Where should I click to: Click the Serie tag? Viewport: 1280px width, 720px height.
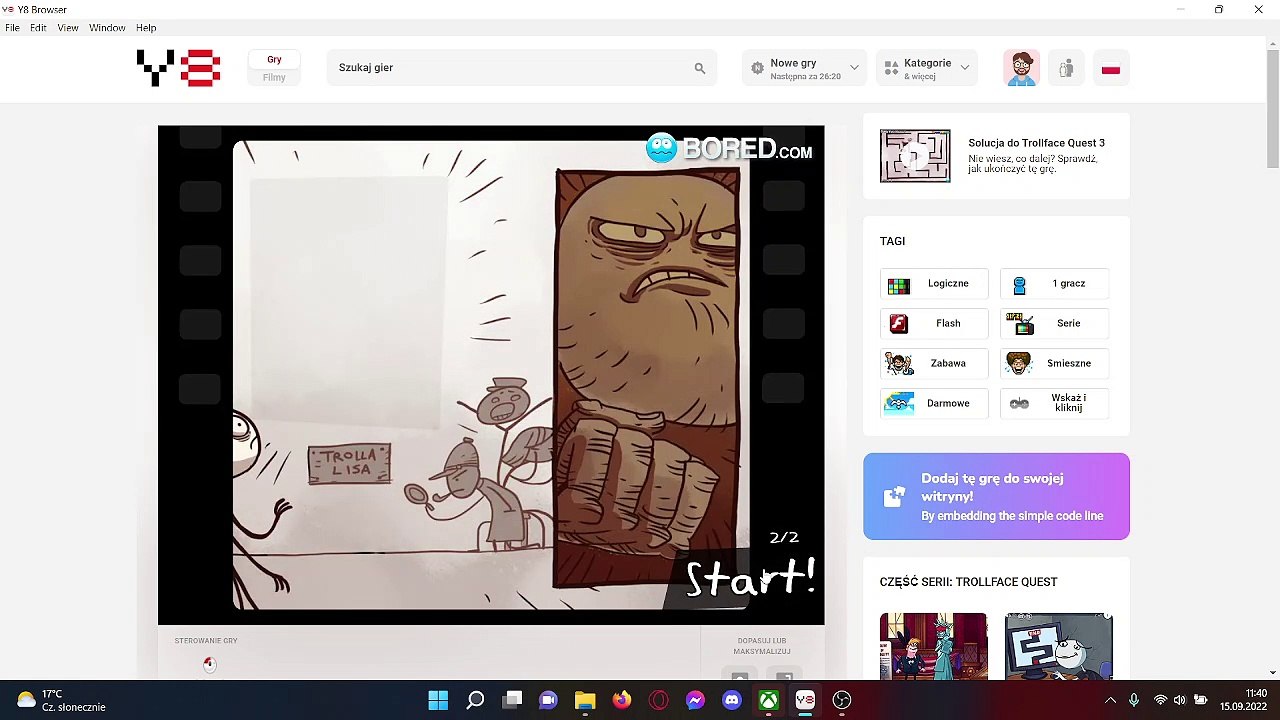point(1054,323)
